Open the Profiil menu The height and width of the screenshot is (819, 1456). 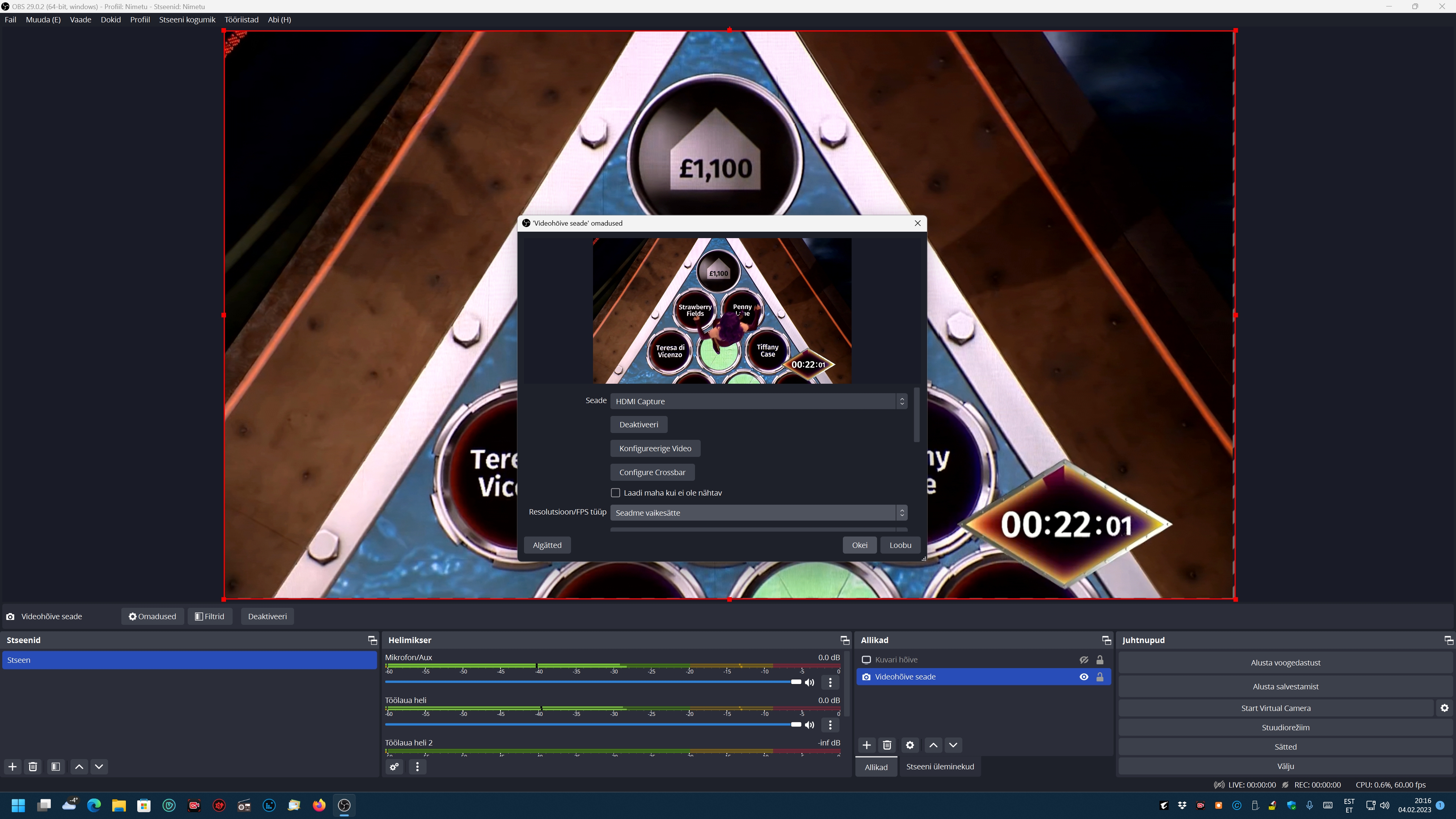(x=140, y=19)
